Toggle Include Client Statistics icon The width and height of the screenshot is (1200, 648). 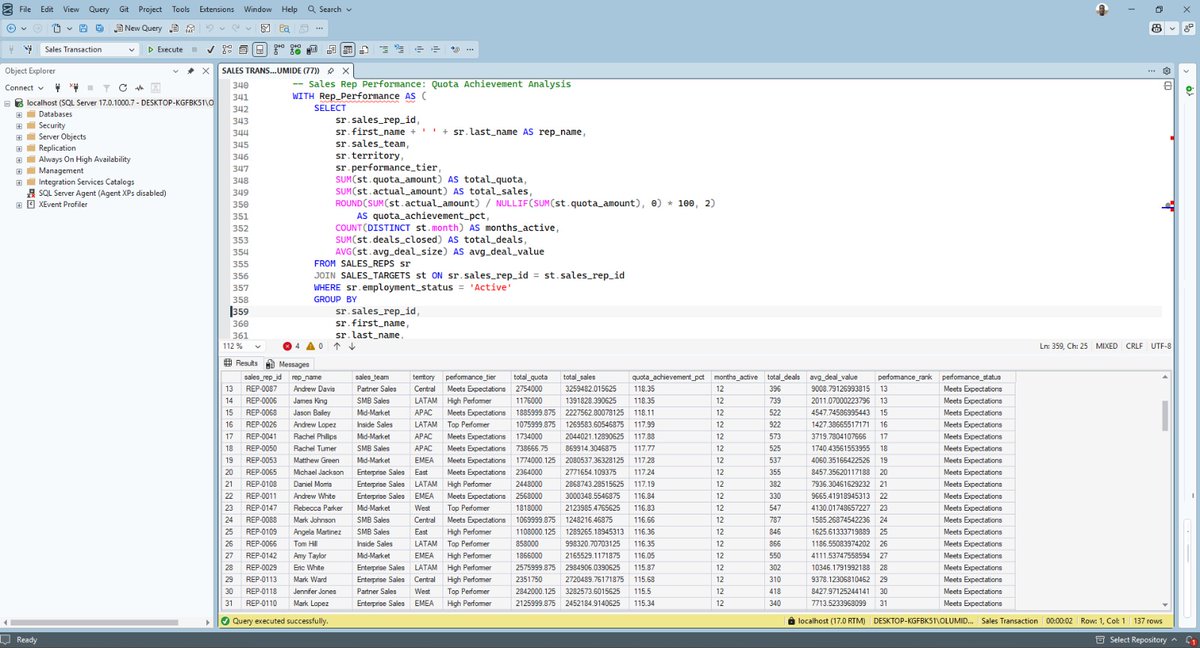pyautogui.click(x=311, y=49)
